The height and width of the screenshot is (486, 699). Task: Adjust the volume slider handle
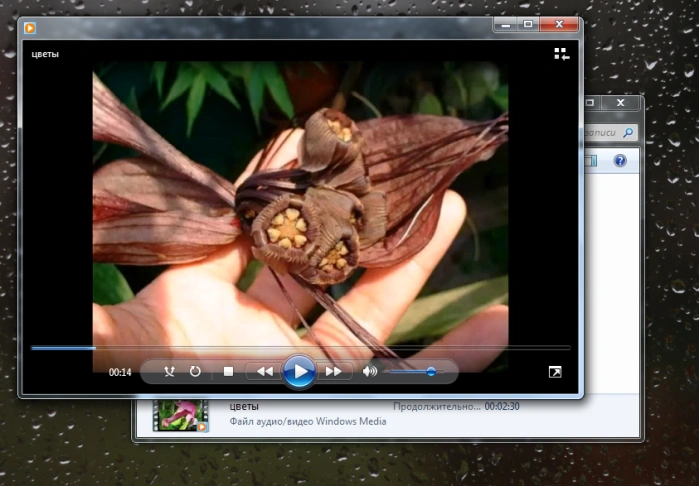(431, 371)
